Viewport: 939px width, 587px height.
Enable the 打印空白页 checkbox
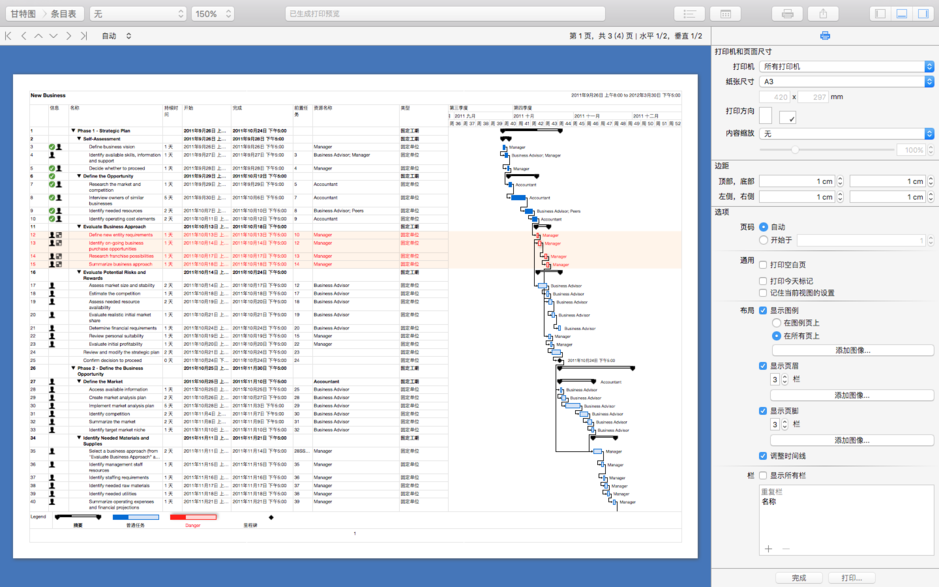(763, 263)
